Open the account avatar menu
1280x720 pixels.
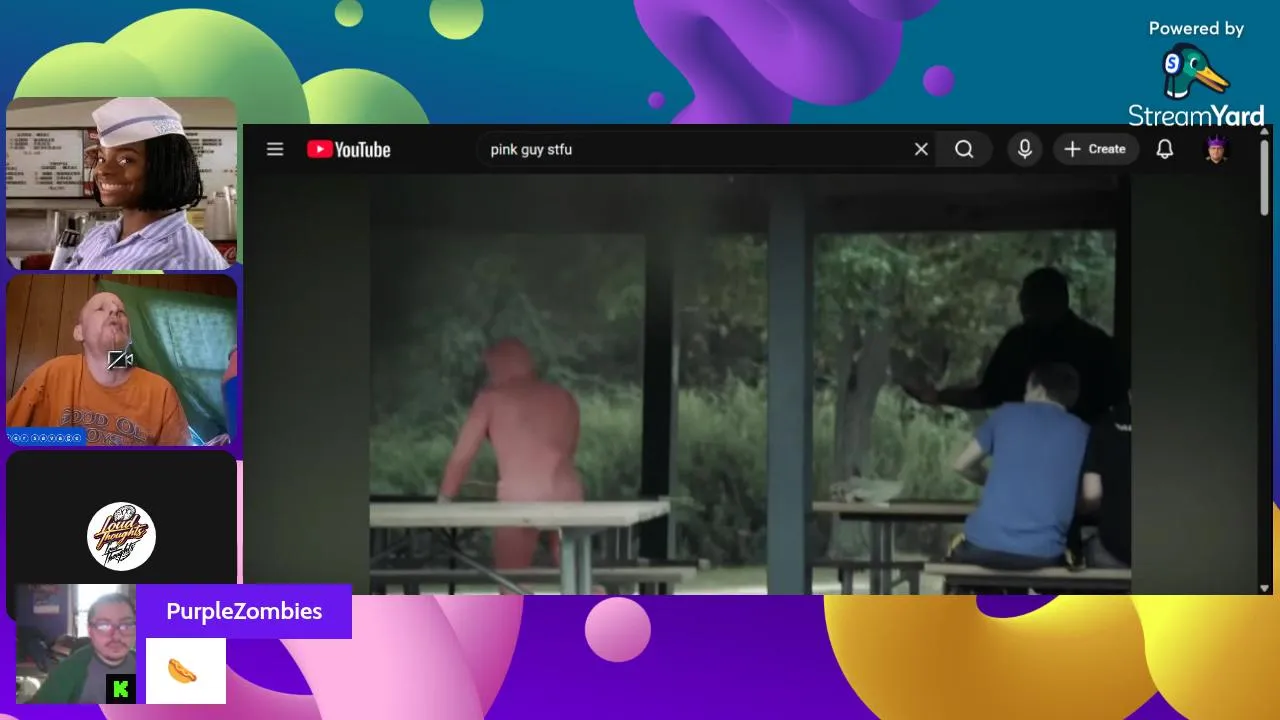pyautogui.click(x=1216, y=149)
